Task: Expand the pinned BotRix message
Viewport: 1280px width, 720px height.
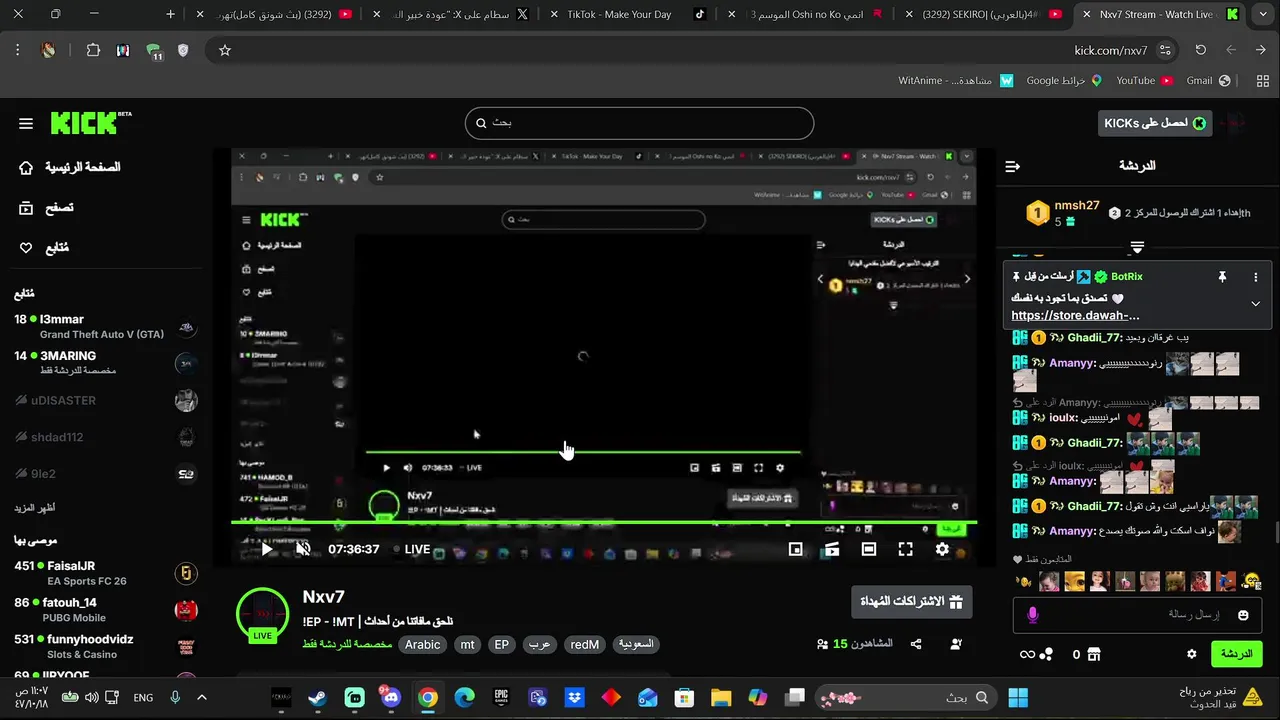Action: click(x=1255, y=304)
